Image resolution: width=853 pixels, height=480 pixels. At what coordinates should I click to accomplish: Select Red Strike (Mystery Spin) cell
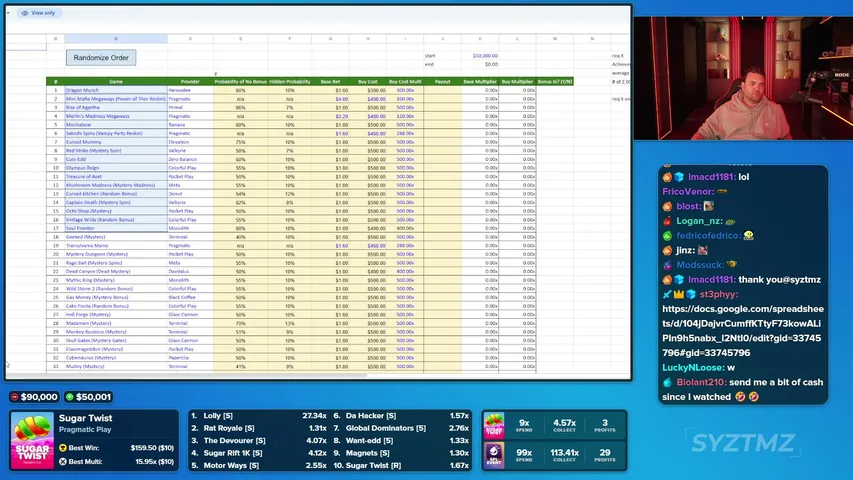(x=116, y=151)
